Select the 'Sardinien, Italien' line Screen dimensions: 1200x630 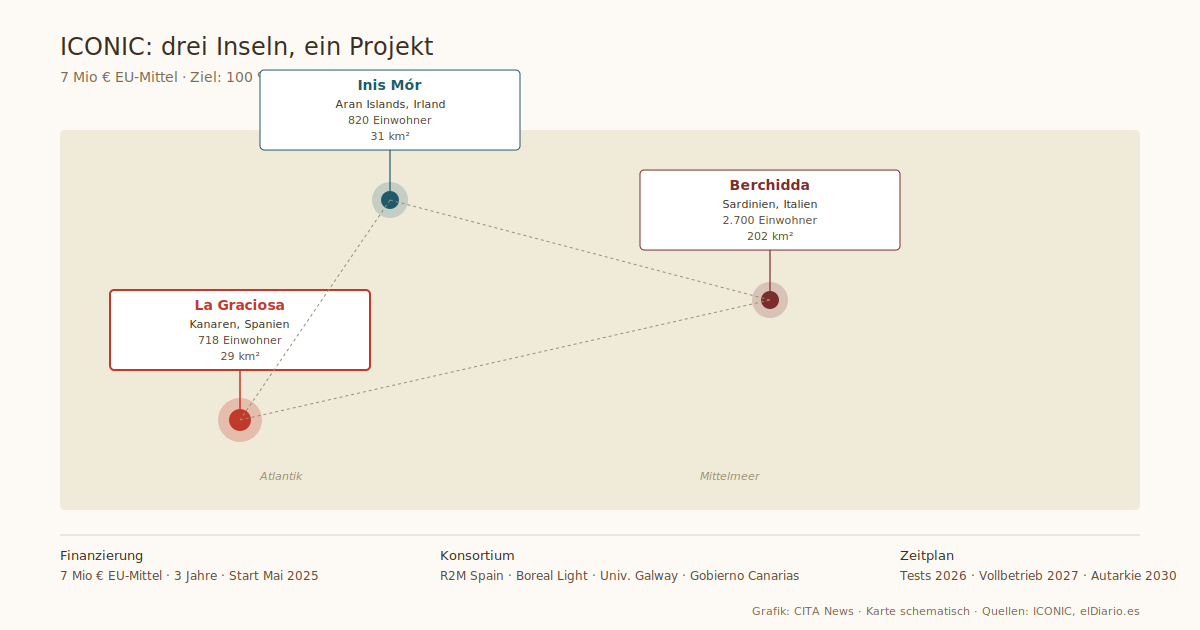point(770,204)
